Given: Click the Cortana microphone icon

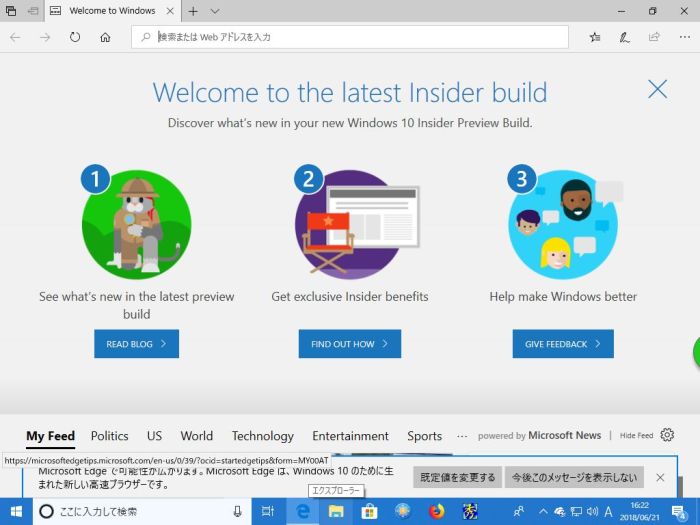Looking at the screenshot, I should [237, 511].
